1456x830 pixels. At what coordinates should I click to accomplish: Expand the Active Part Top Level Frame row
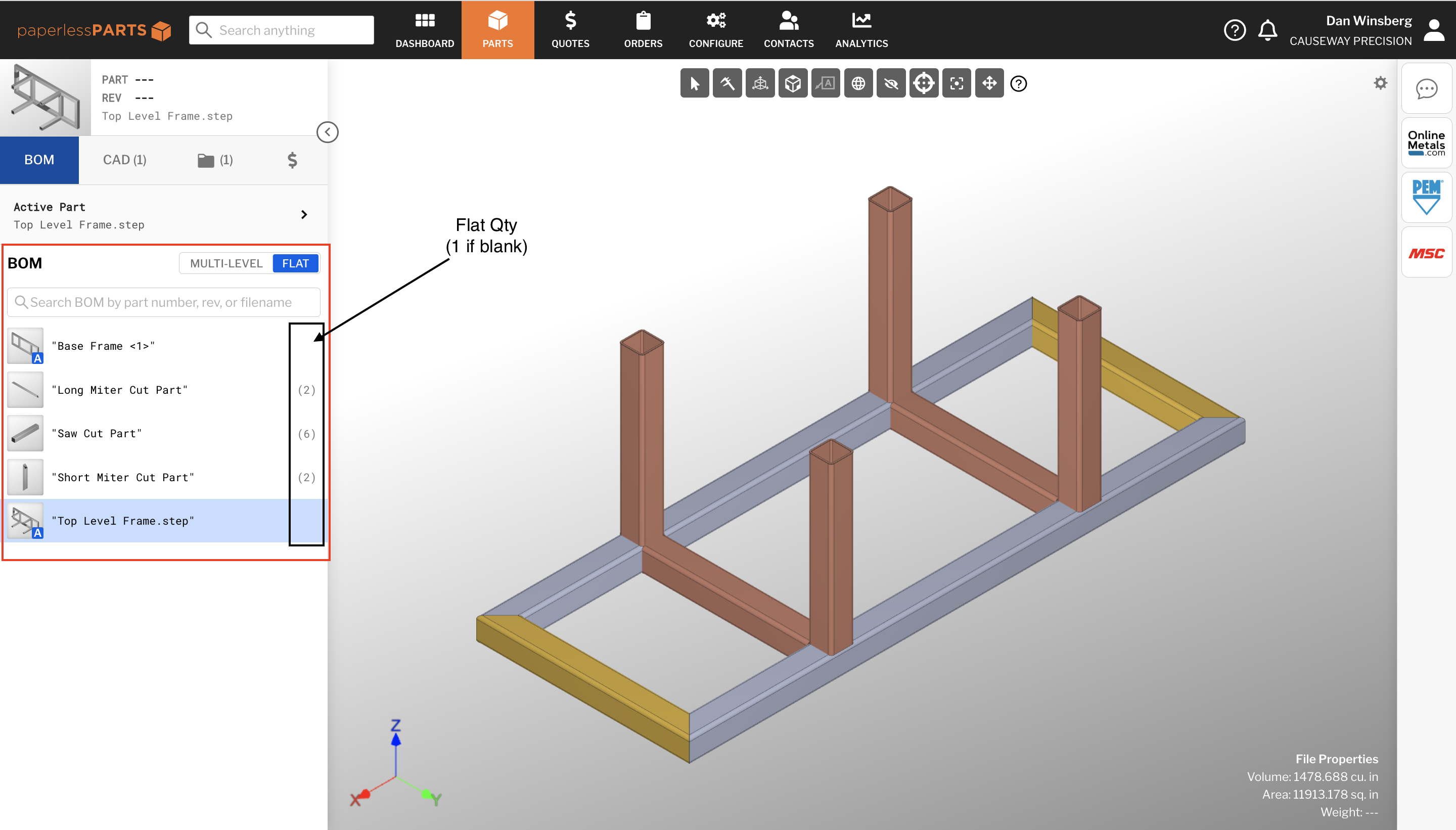click(304, 215)
